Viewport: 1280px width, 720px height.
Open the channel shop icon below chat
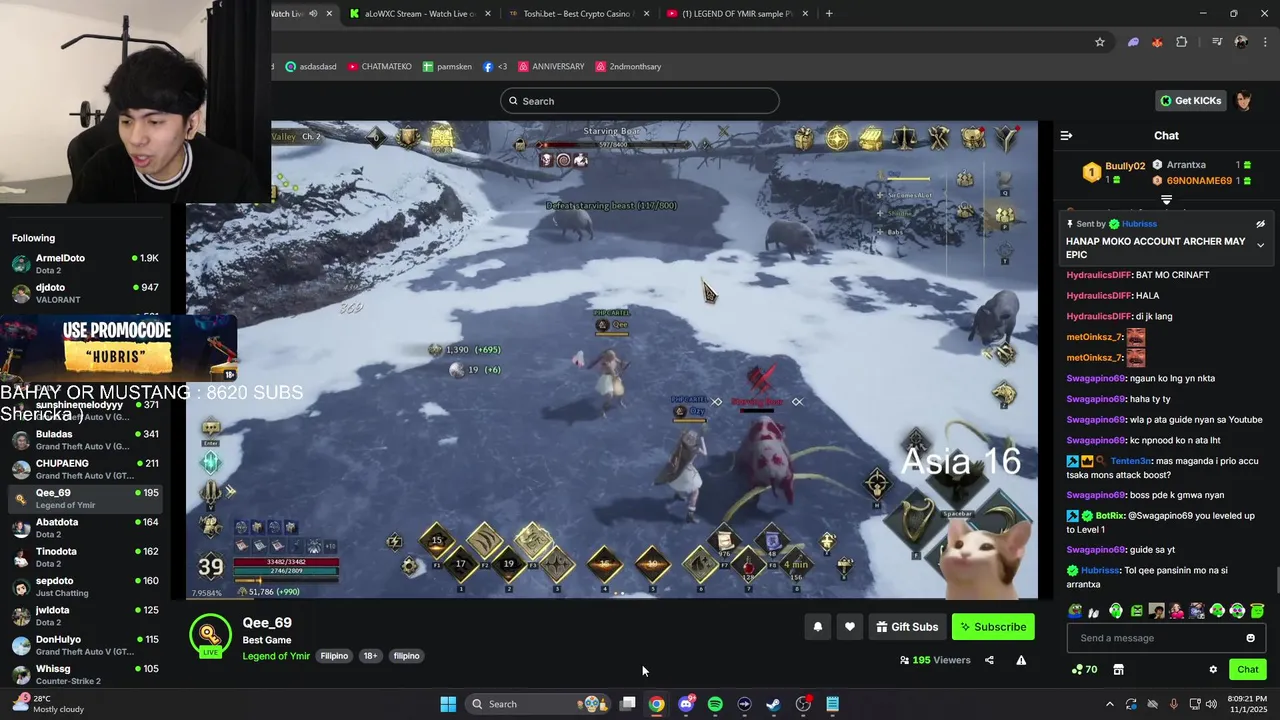tap(1118, 669)
